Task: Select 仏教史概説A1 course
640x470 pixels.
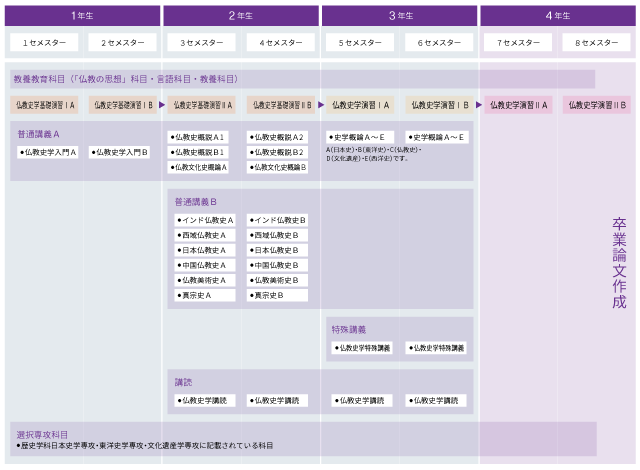Action: (198, 137)
